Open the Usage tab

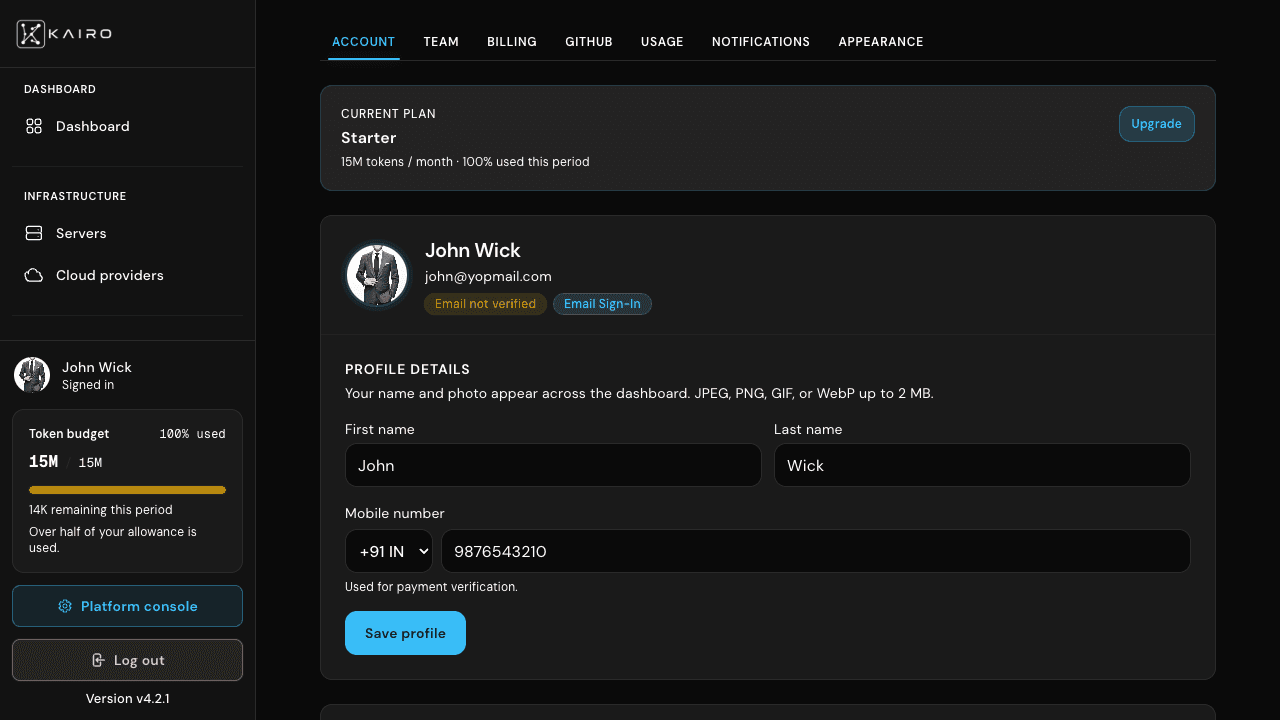(662, 42)
